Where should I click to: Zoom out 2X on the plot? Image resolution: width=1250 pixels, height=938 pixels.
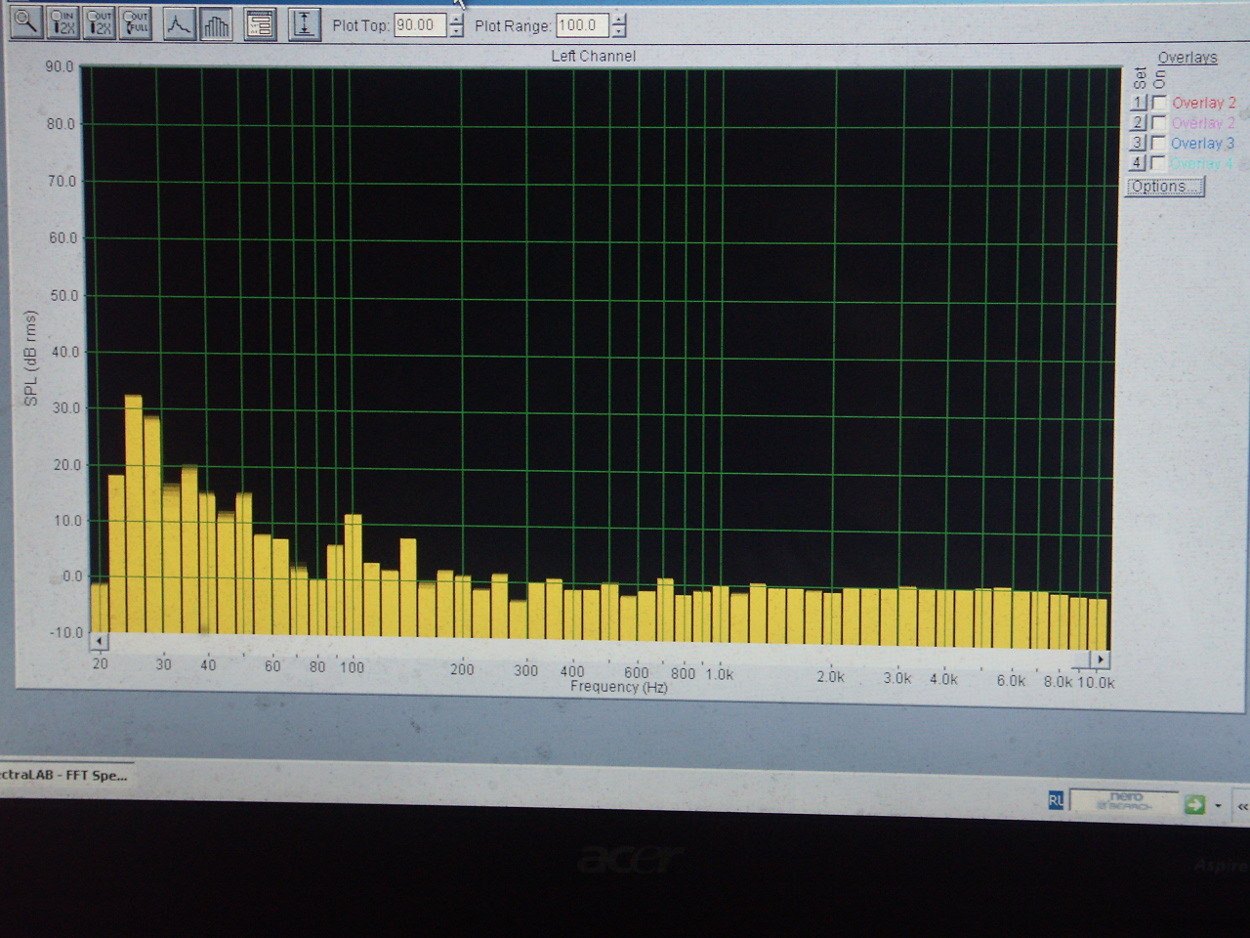pyautogui.click(x=98, y=22)
